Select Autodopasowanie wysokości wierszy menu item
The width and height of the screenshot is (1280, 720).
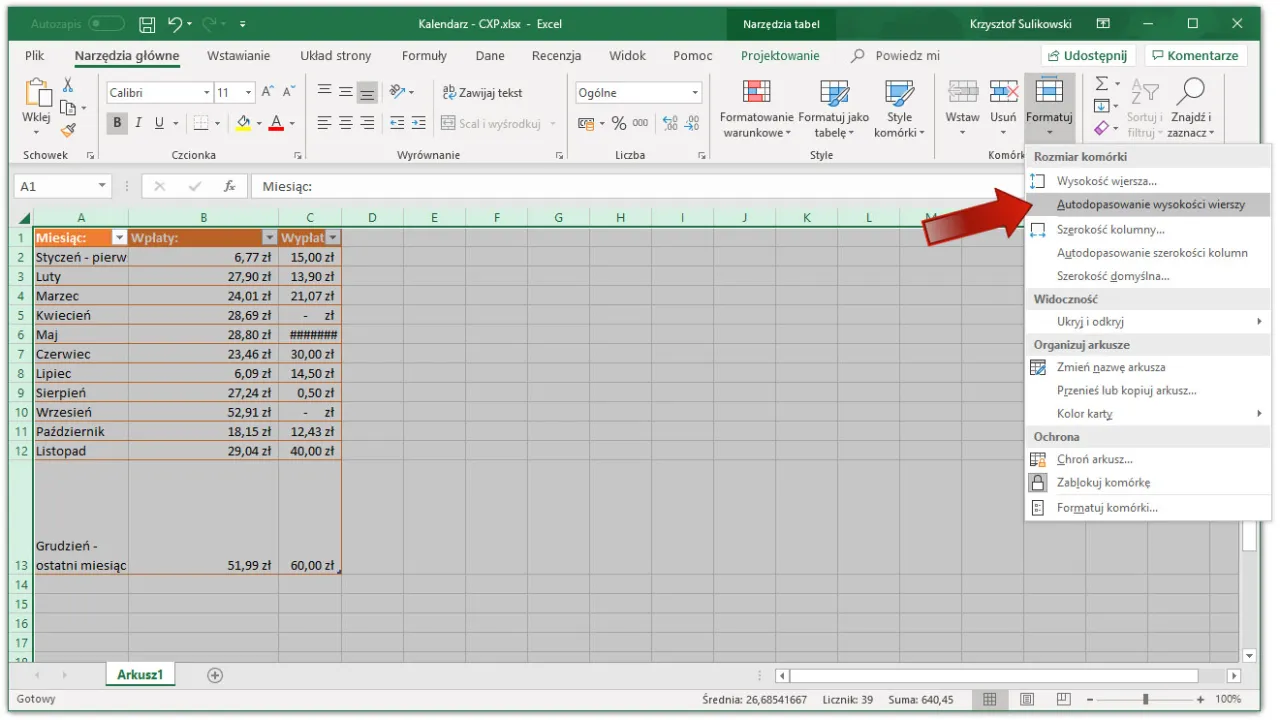(1150, 204)
